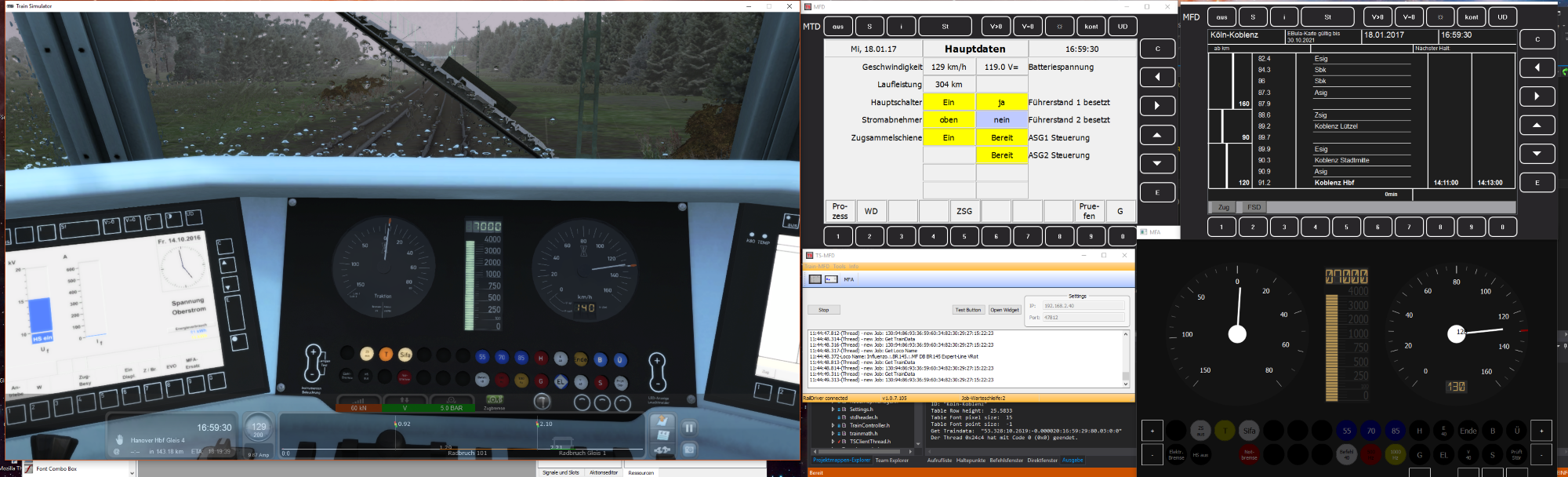
Task: Click the down arrow in MTD window
Action: click(x=1157, y=163)
